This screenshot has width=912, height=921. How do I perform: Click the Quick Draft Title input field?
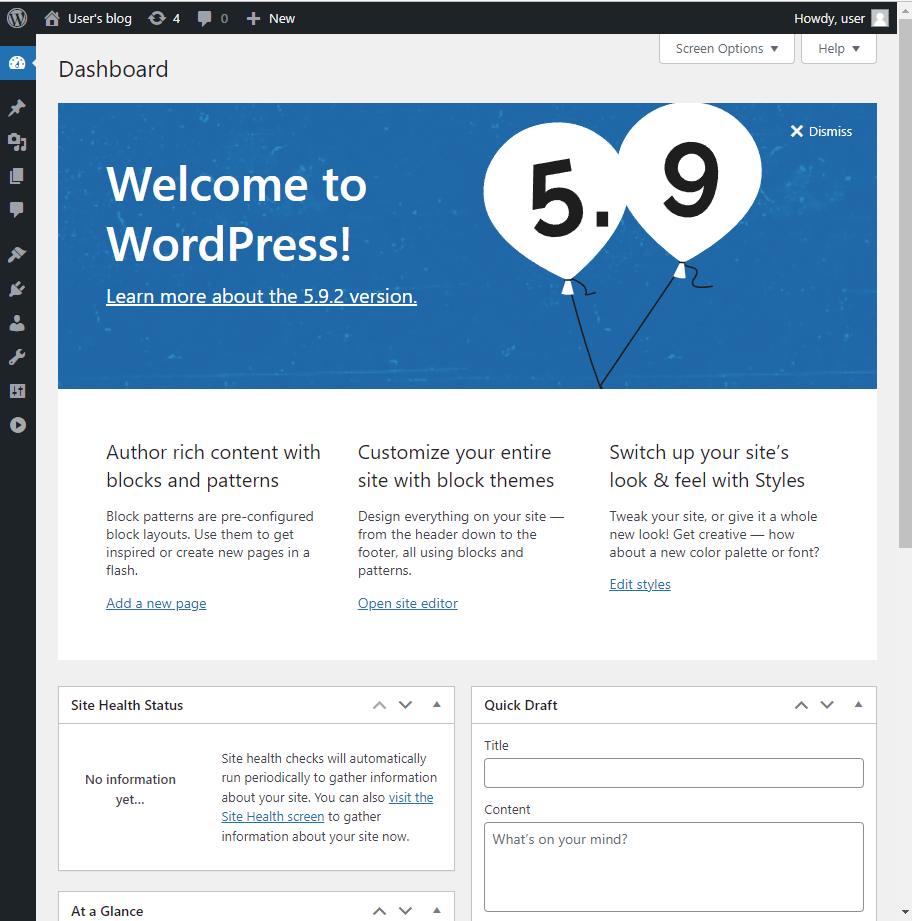[x=674, y=773]
